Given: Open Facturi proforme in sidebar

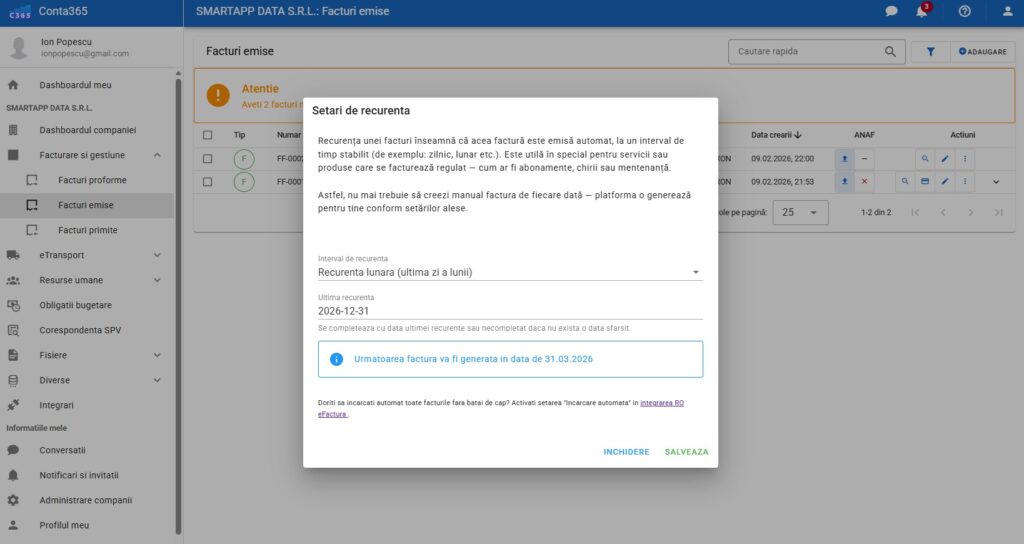Looking at the screenshot, I should pos(92,180).
